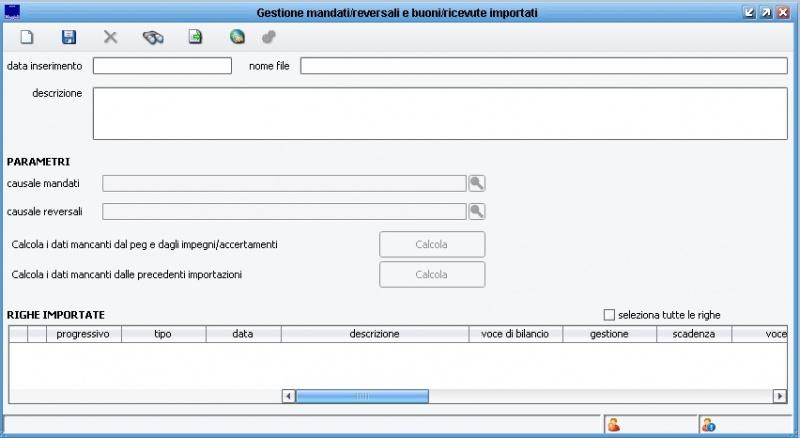This screenshot has width=800, height=438.
Task: Click the binoculars search icon
Action: [152, 38]
